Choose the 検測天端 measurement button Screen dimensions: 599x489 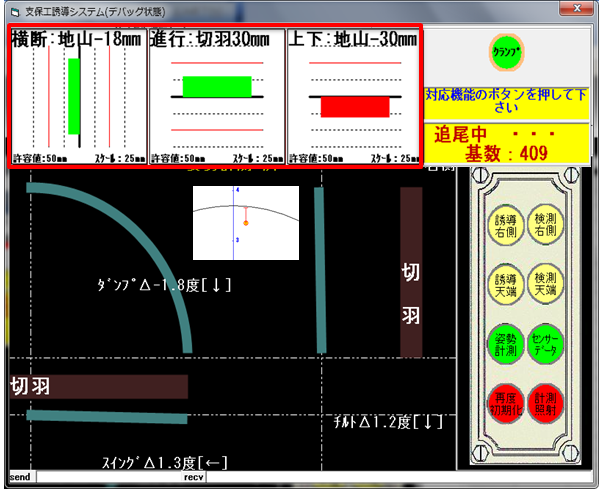pyautogui.click(x=545, y=284)
